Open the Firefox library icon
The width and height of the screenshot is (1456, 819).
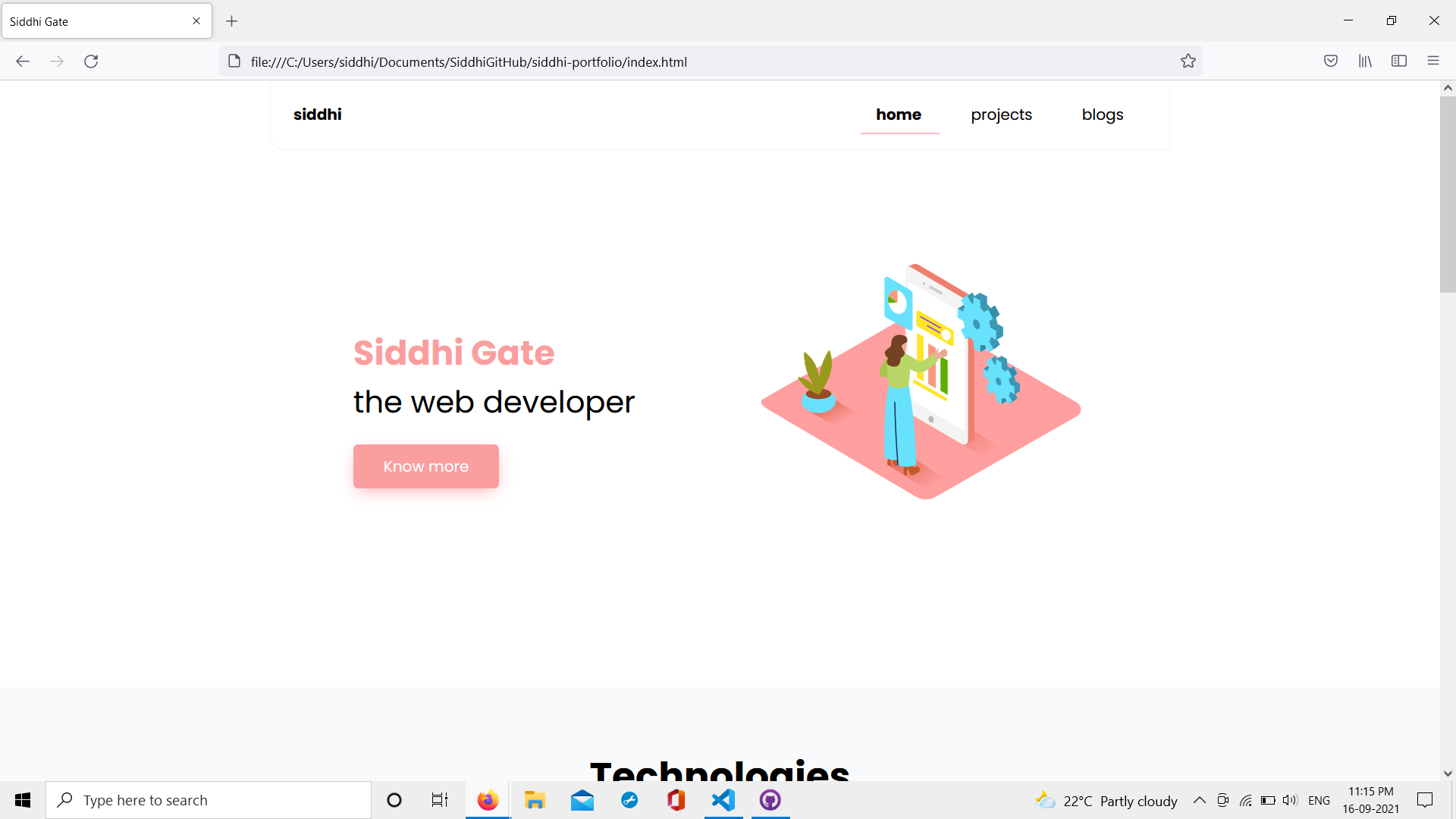point(1365,61)
